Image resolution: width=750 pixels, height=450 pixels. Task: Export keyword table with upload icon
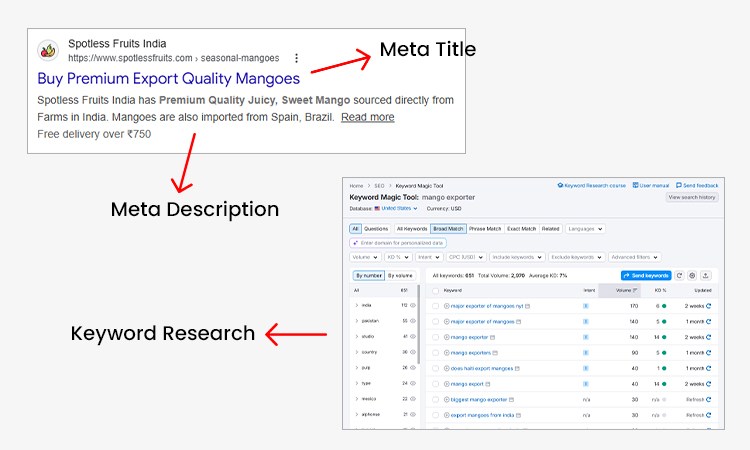tap(706, 275)
